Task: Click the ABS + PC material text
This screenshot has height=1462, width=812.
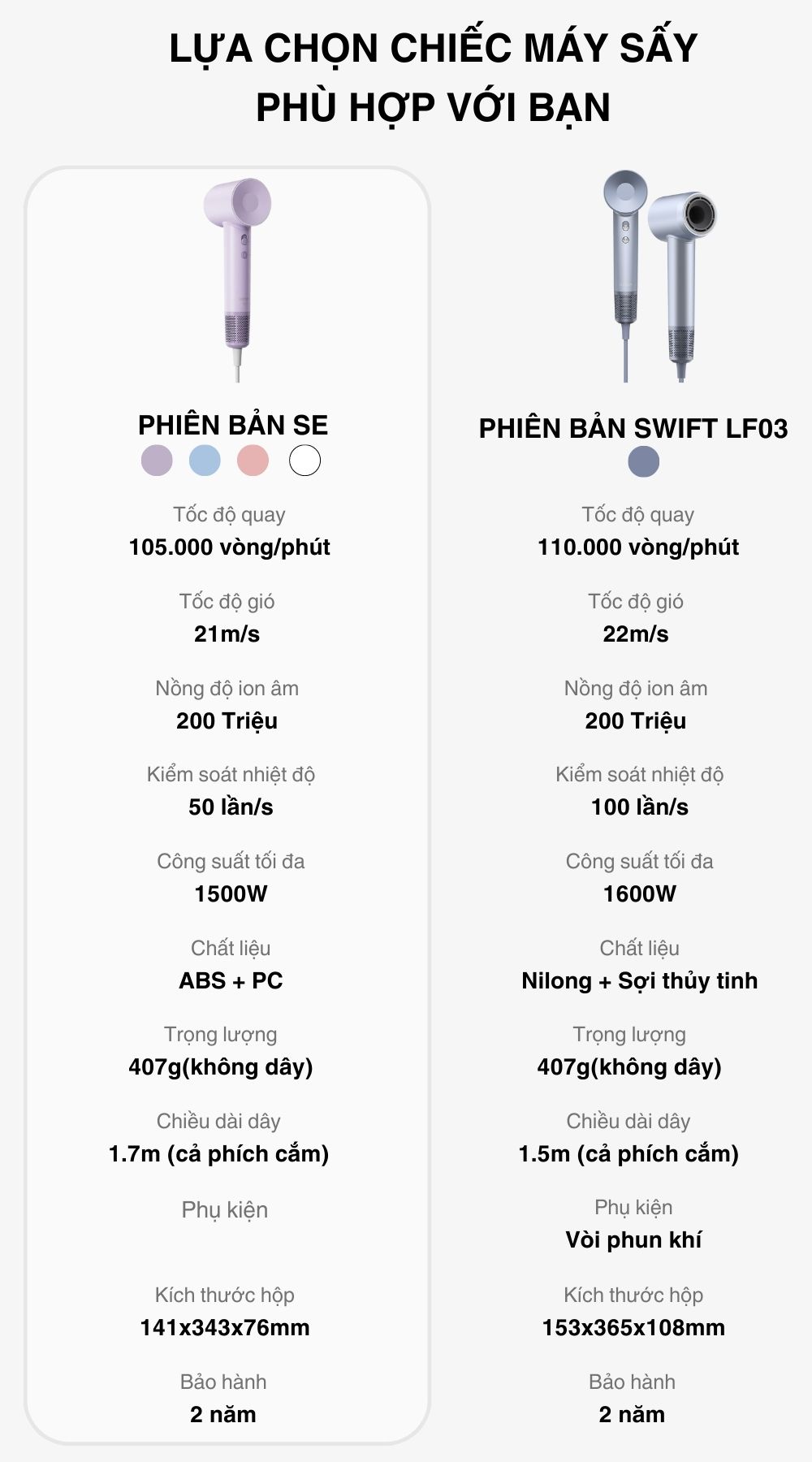Action: click(231, 980)
